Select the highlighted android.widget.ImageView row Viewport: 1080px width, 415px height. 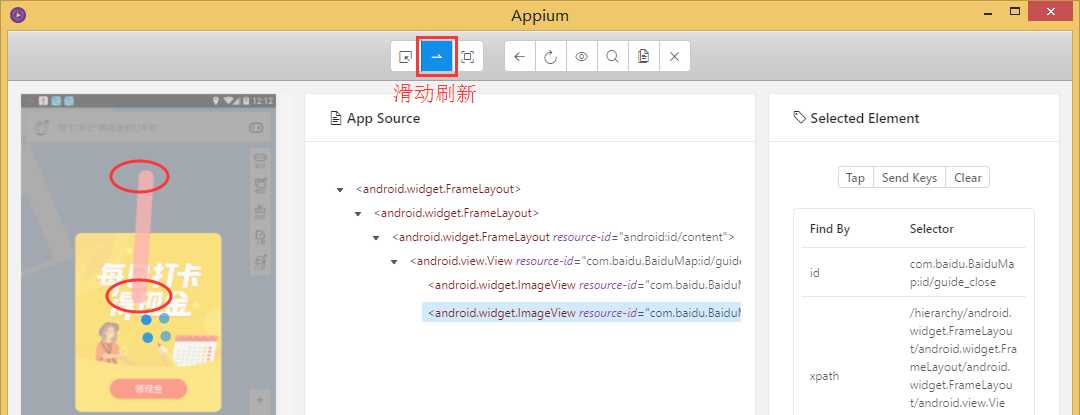click(x=582, y=312)
